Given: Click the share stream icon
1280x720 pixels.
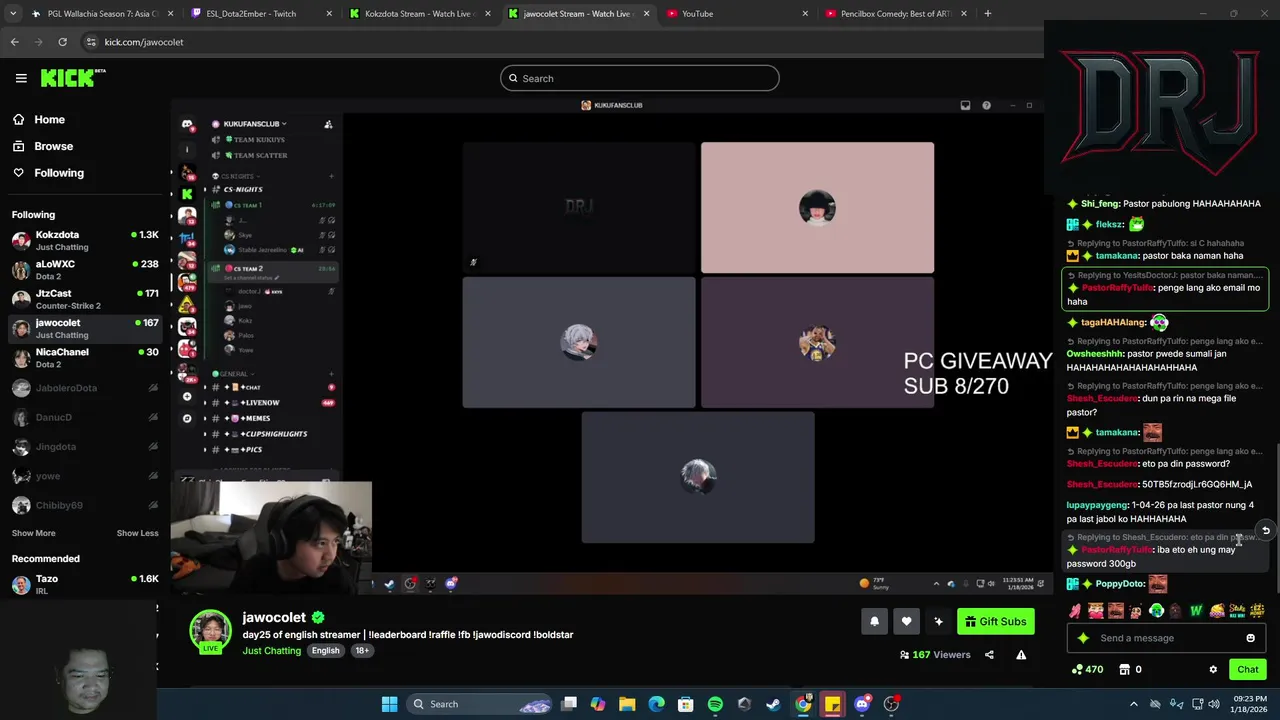Looking at the screenshot, I should coord(989,655).
